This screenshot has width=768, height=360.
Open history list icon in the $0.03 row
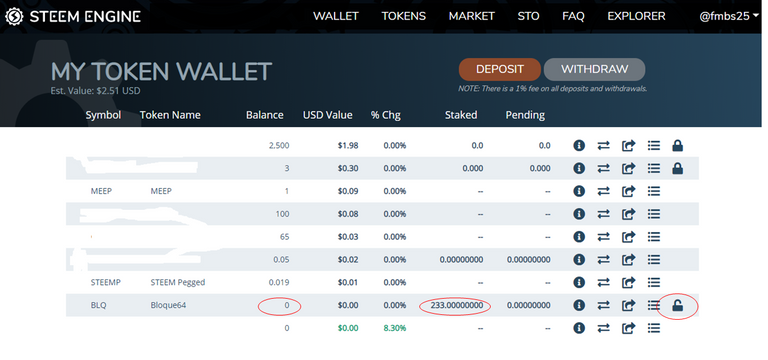tap(653, 237)
